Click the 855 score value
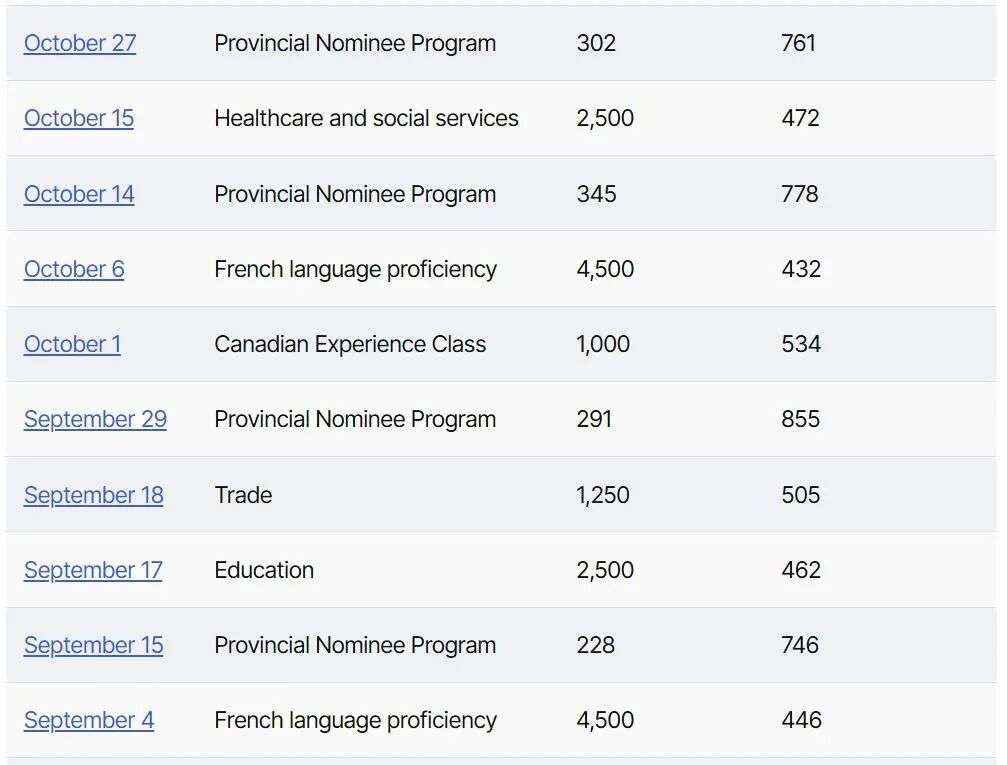Image resolution: width=1007 pixels, height=765 pixels. click(x=800, y=419)
